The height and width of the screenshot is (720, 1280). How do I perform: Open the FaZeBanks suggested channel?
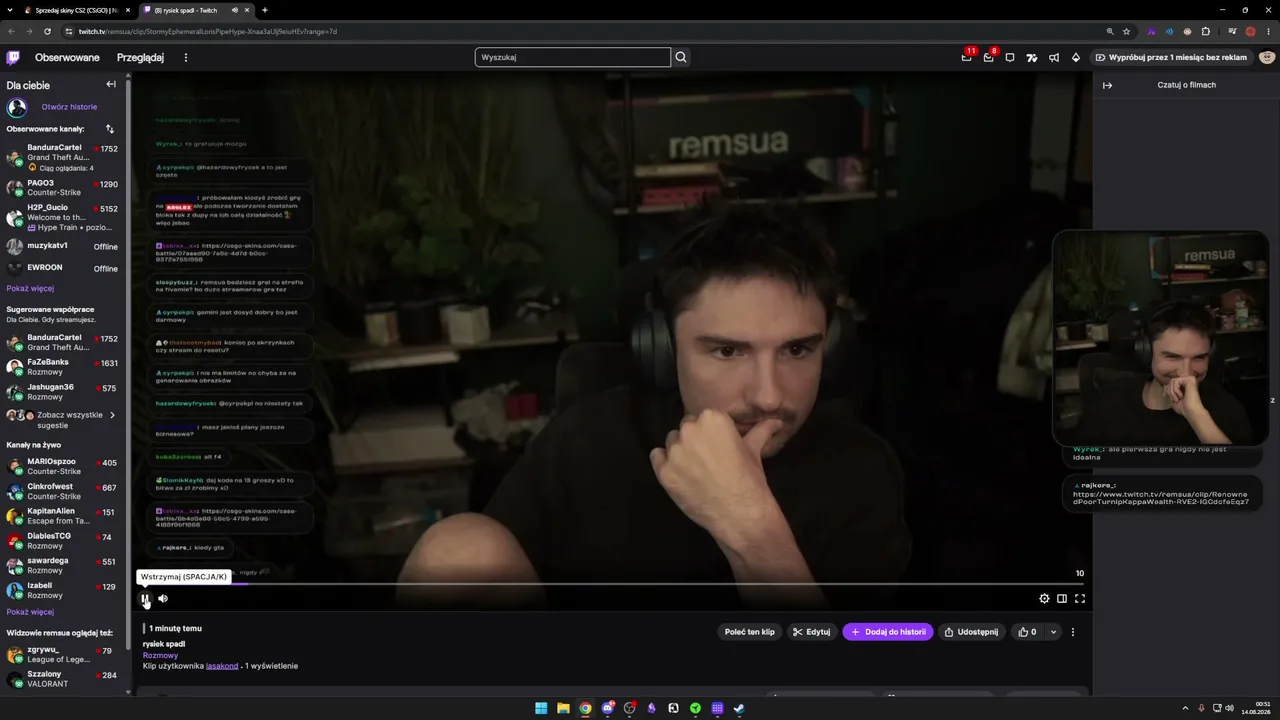pos(62,367)
